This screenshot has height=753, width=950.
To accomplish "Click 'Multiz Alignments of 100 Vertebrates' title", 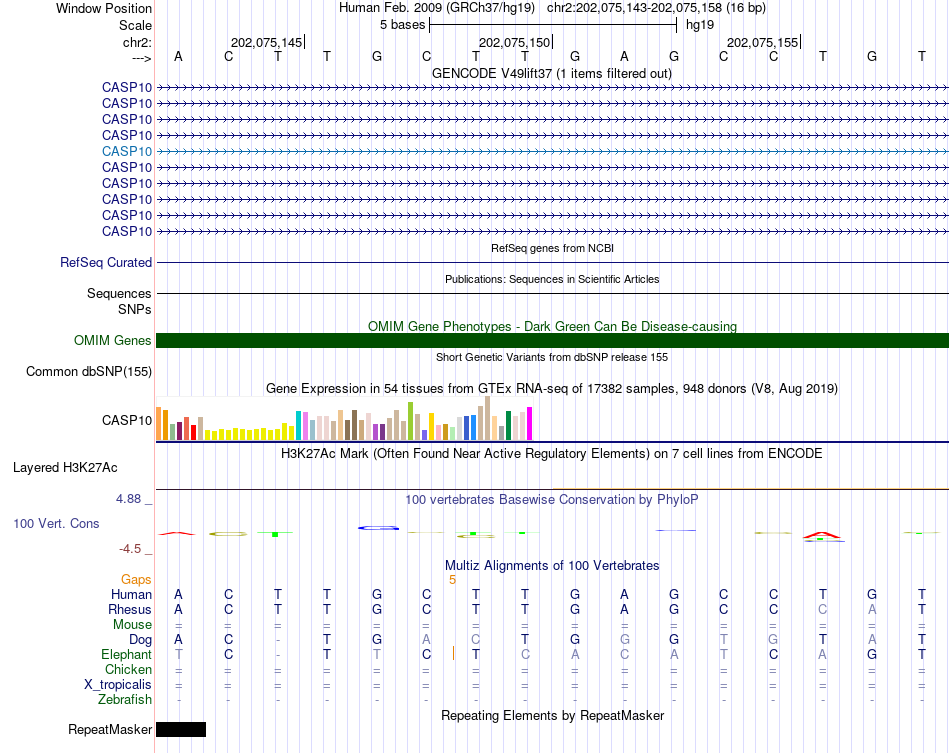I will coord(552,566).
